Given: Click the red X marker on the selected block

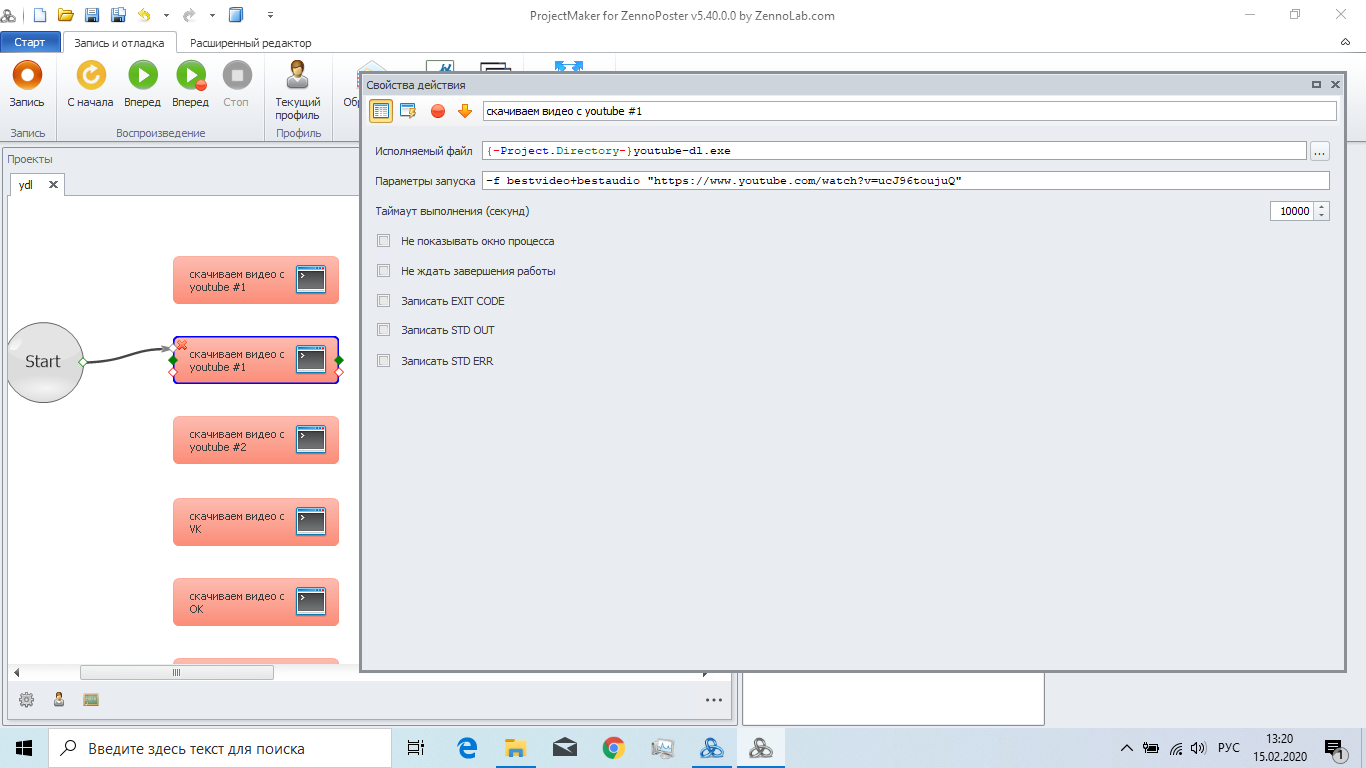Looking at the screenshot, I should point(182,345).
